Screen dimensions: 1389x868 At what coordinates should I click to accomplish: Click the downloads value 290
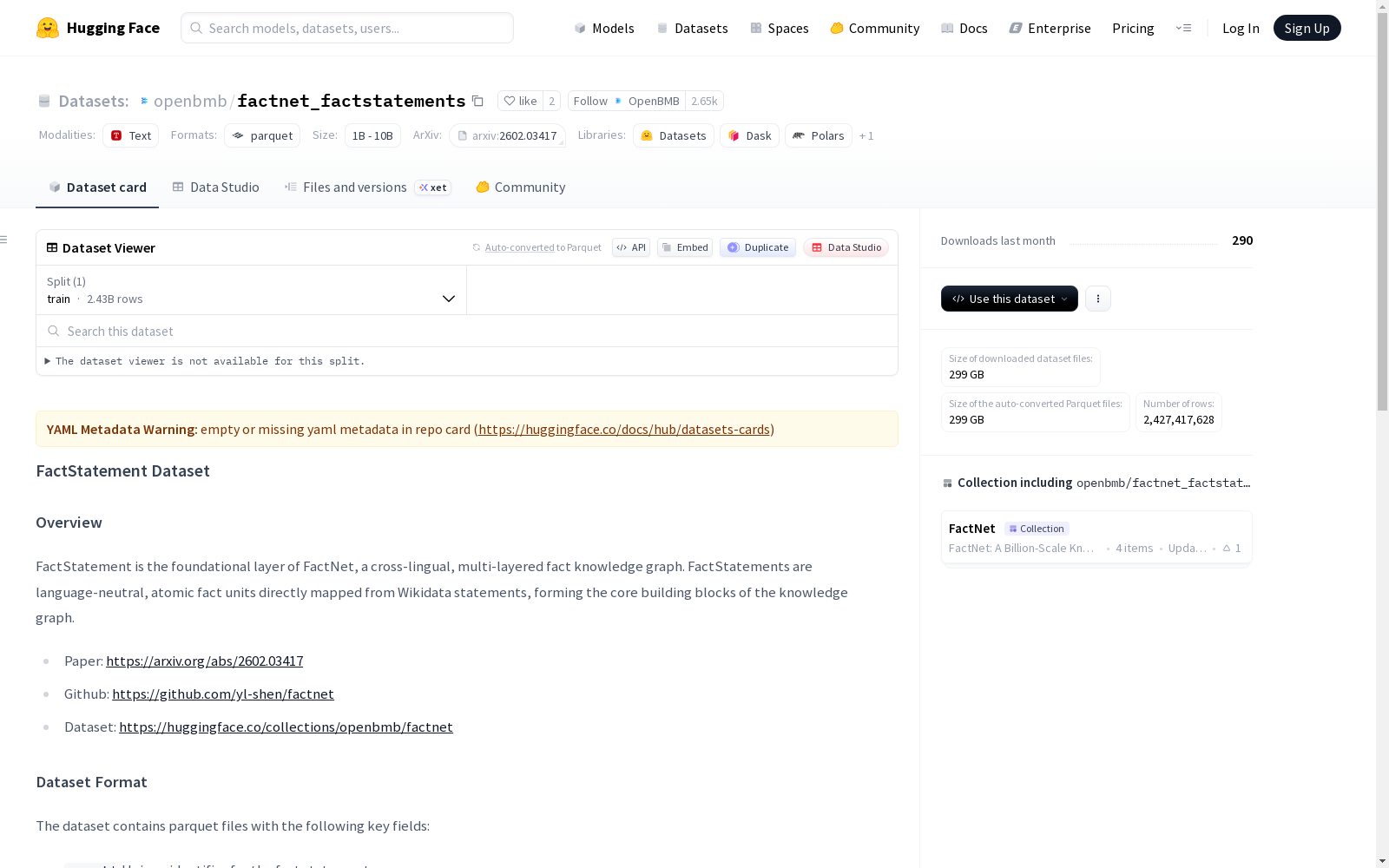pyautogui.click(x=1242, y=240)
